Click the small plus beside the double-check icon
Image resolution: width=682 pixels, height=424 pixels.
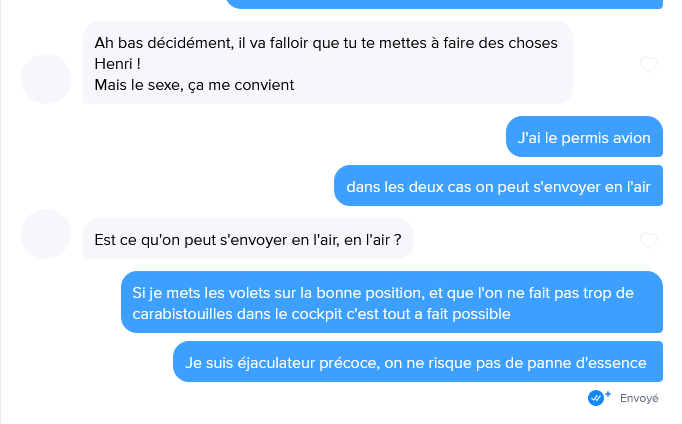click(608, 393)
